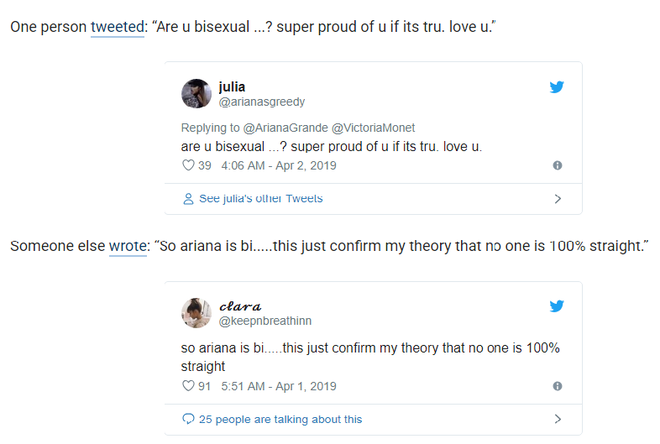The image size is (660, 444).
Task: Click clara's profile avatar
Action: [196, 313]
